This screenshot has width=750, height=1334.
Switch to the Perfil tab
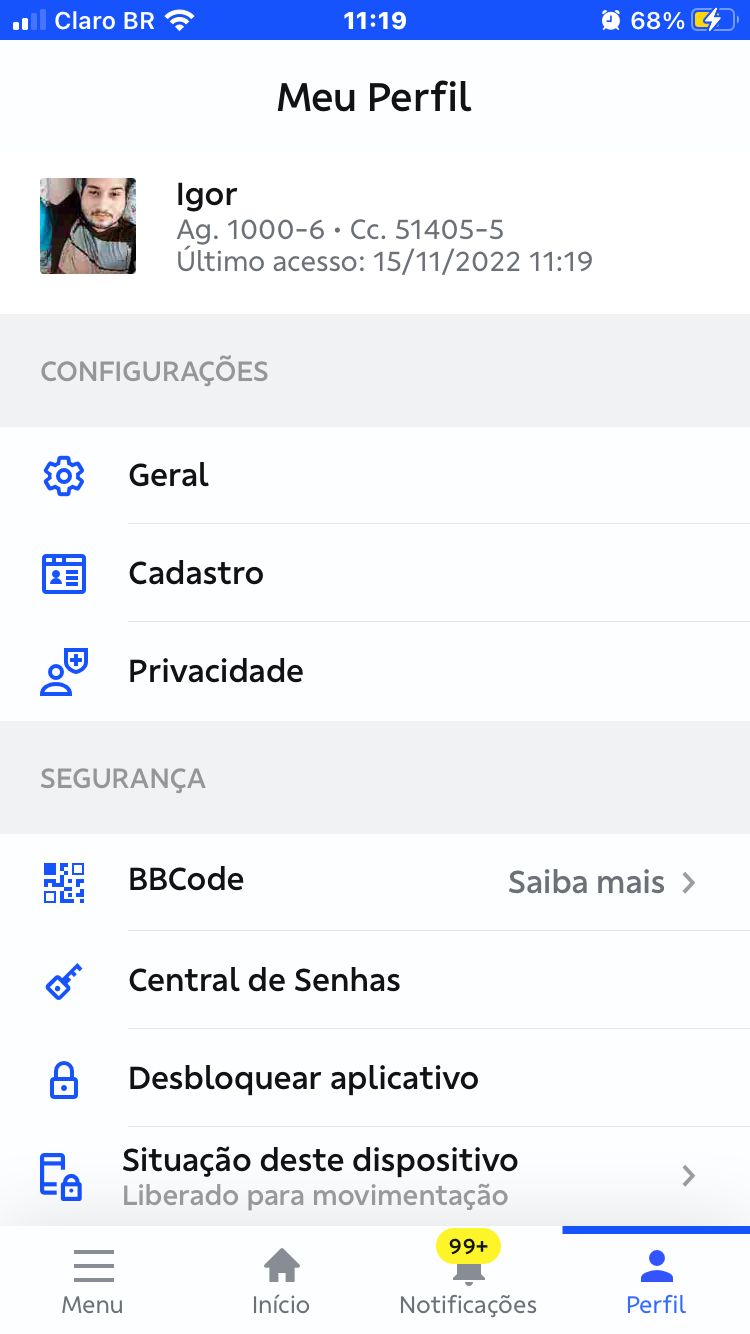pos(656,1280)
